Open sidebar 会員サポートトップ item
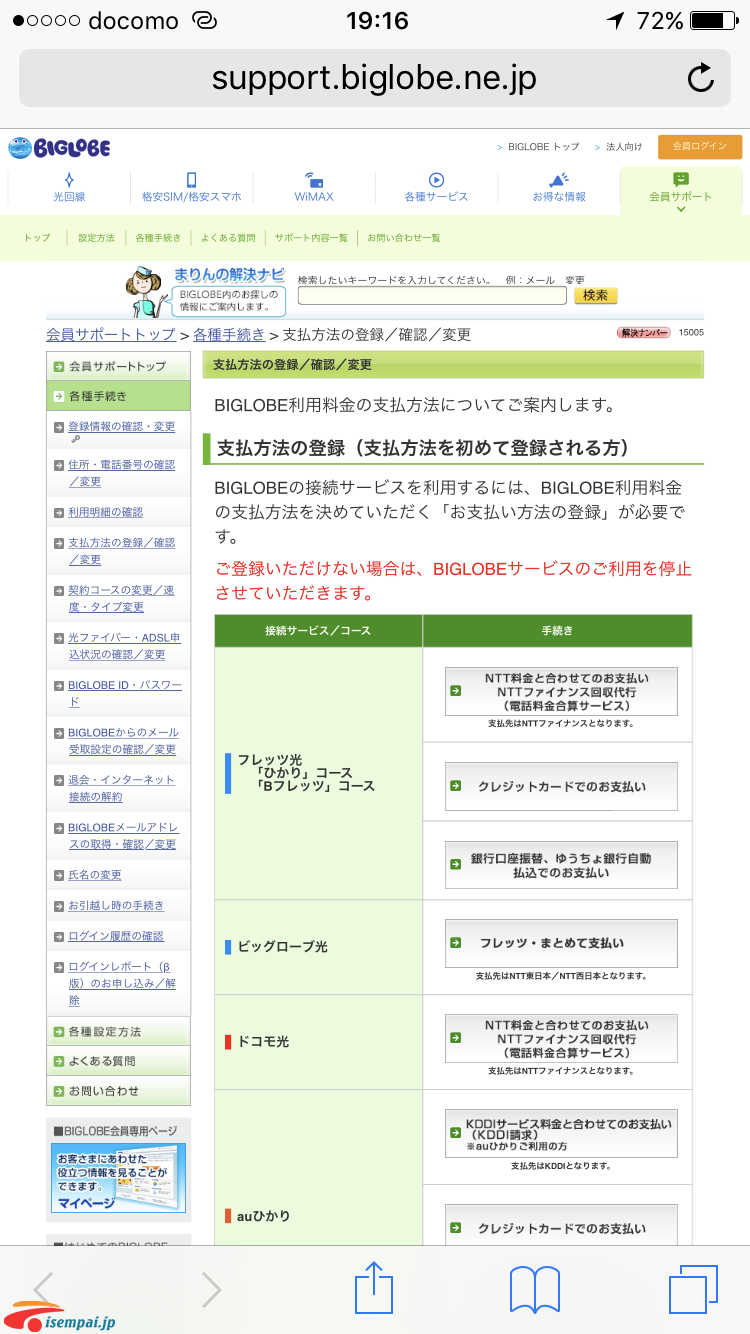The width and height of the screenshot is (750, 1334). pos(118,366)
